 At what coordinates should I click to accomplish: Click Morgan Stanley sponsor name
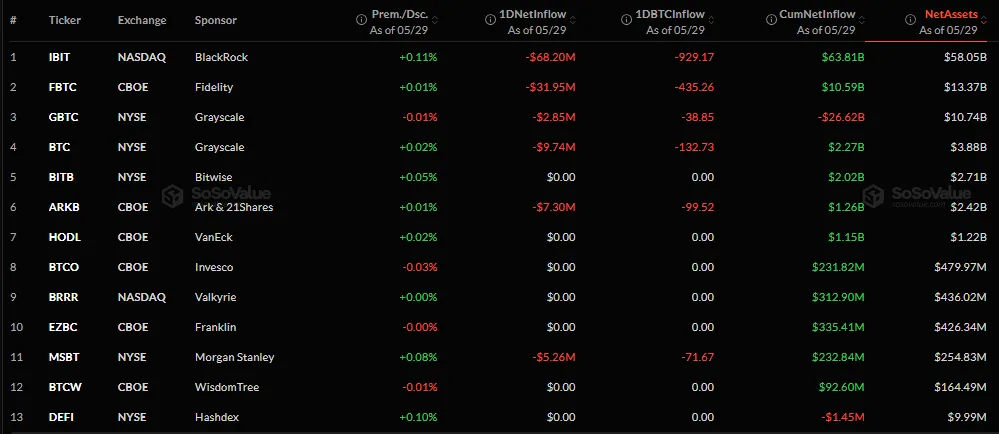click(x=234, y=357)
